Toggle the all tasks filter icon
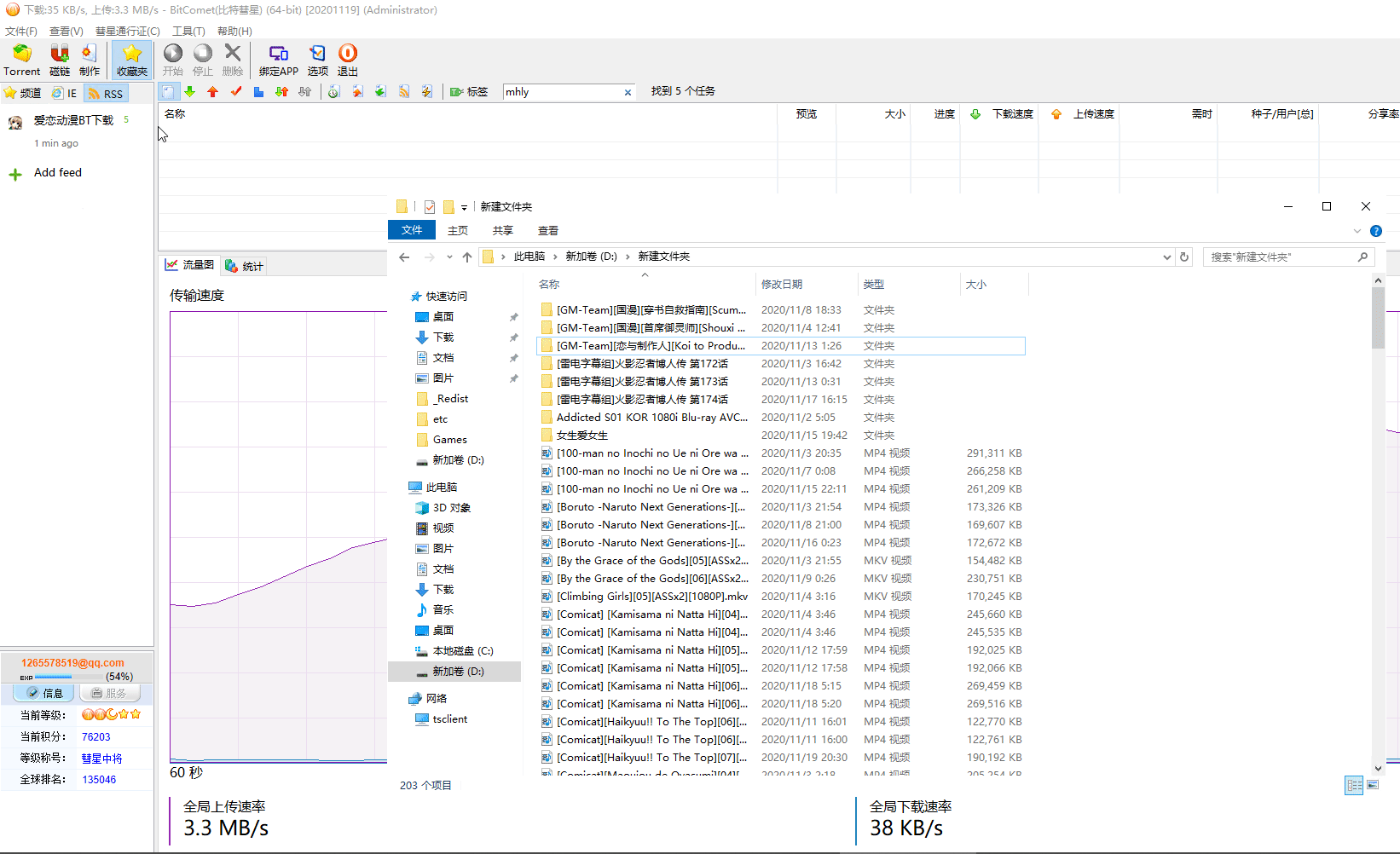This screenshot has width=1400, height=854. point(168,91)
